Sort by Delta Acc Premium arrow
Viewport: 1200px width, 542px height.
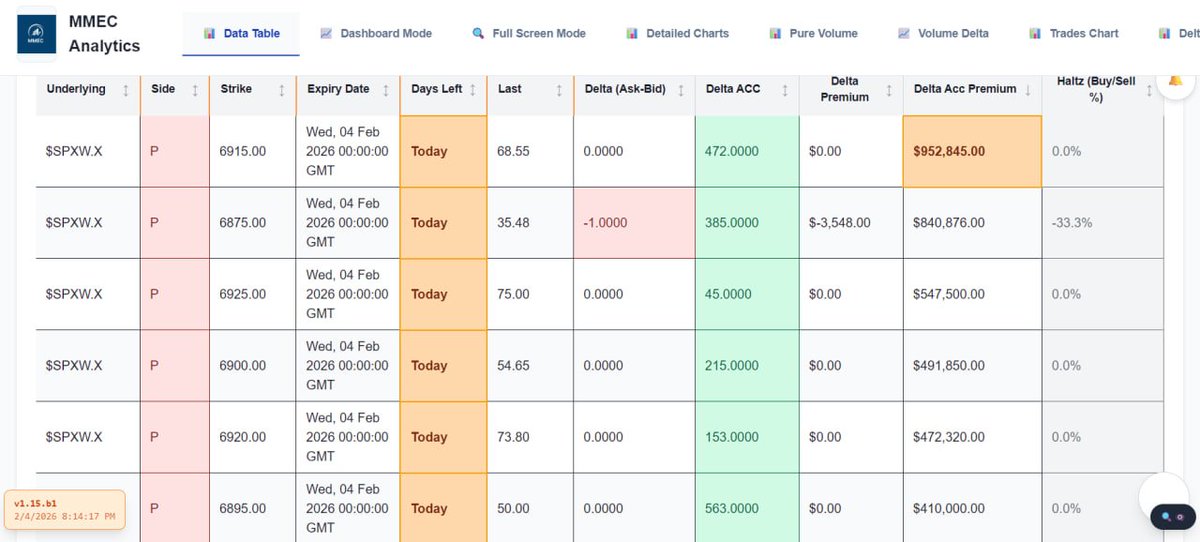coord(1028,90)
